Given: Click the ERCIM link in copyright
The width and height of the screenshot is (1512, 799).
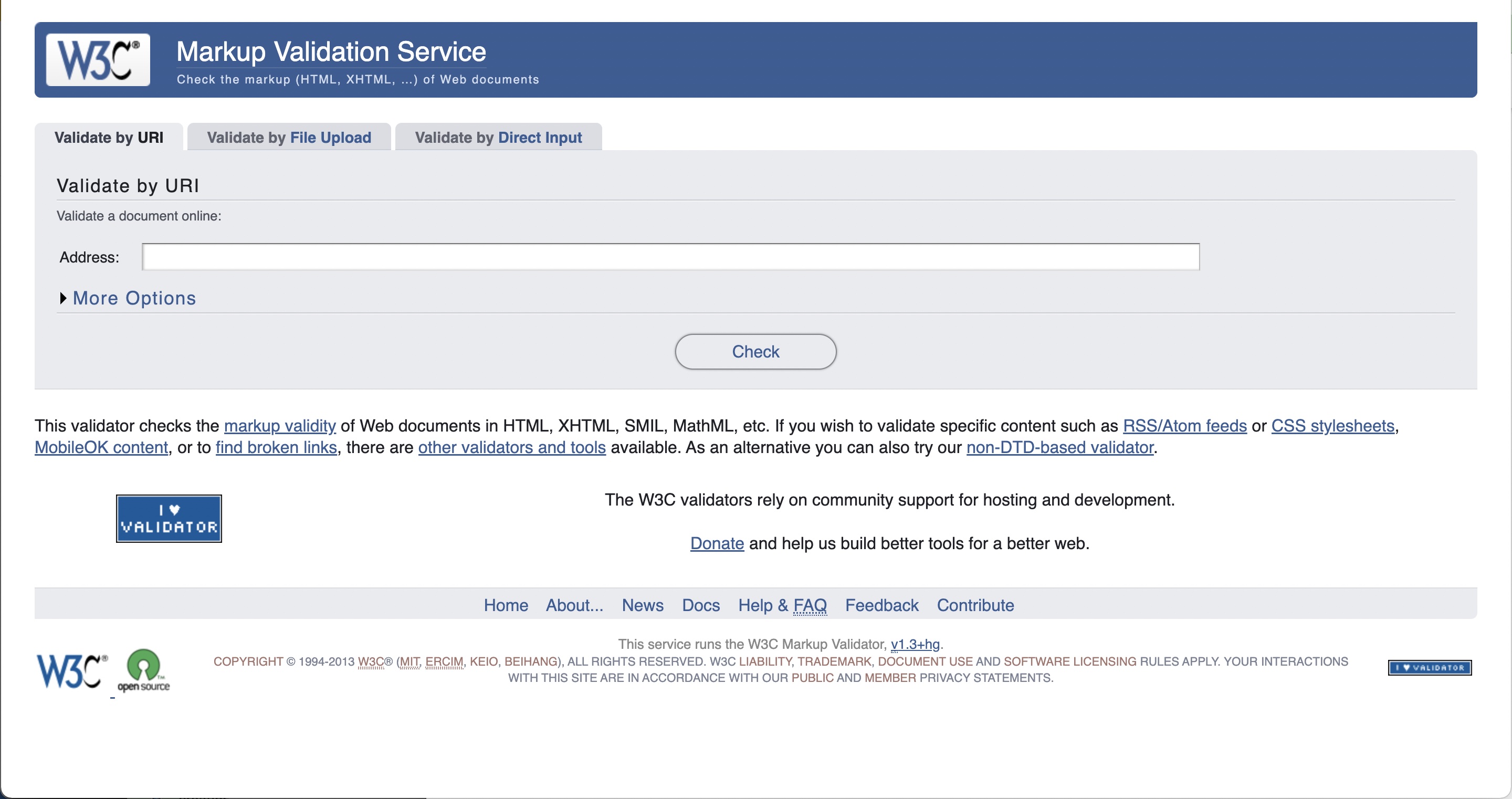Looking at the screenshot, I should click(x=444, y=661).
